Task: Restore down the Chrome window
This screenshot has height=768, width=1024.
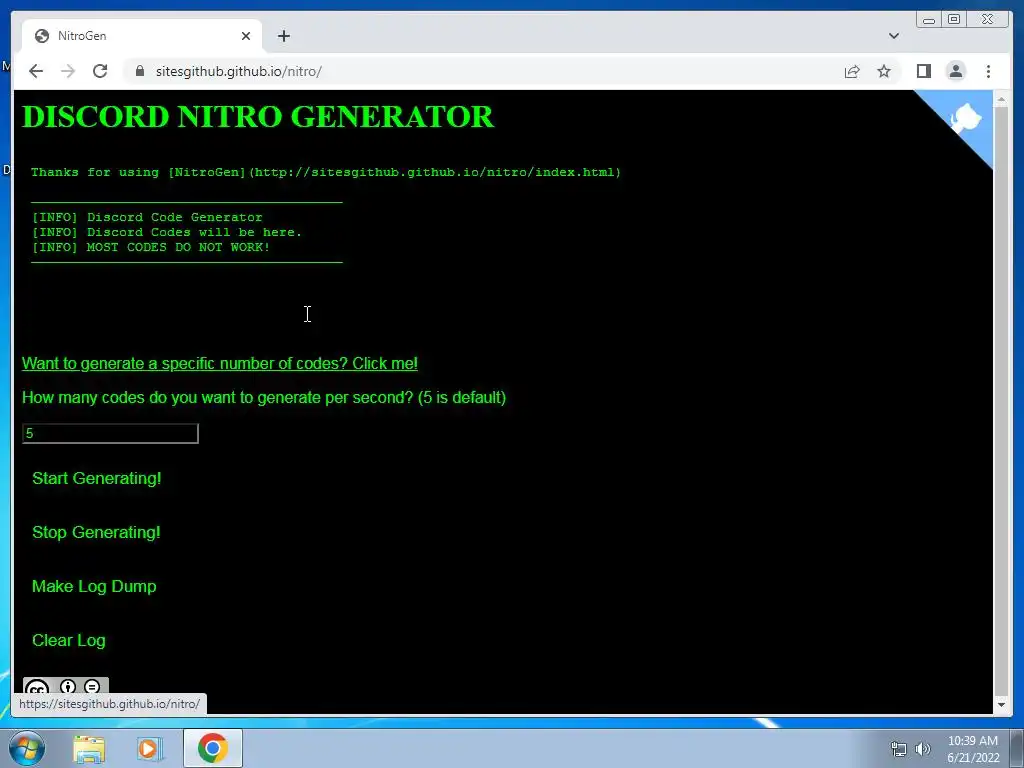Action: click(x=954, y=20)
